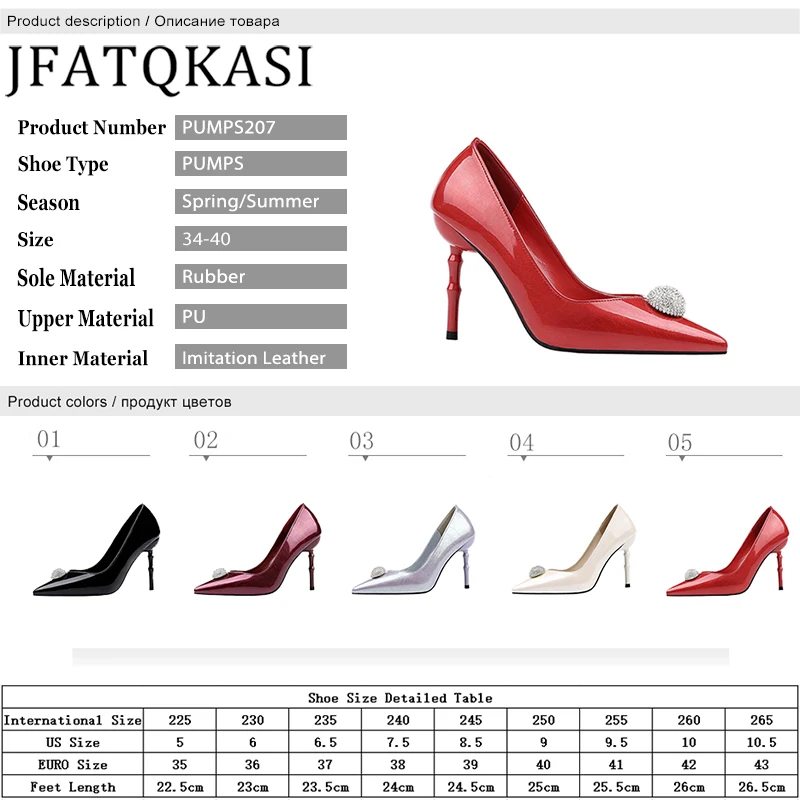800x800 pixels.
Task: Select the cream white shoe under color 04
Action: (x=573, y=549)
